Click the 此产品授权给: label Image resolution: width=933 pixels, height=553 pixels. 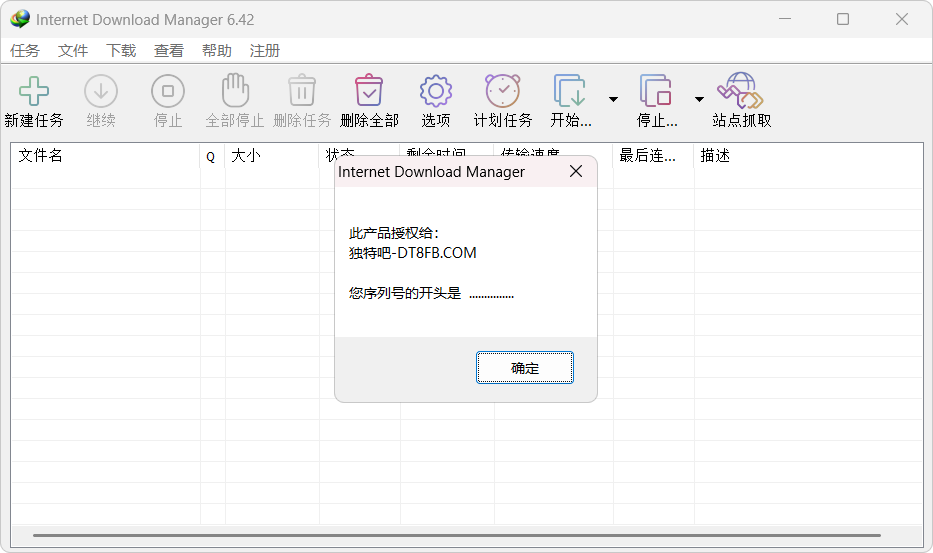pyautogui.click(x=393, y=233)
